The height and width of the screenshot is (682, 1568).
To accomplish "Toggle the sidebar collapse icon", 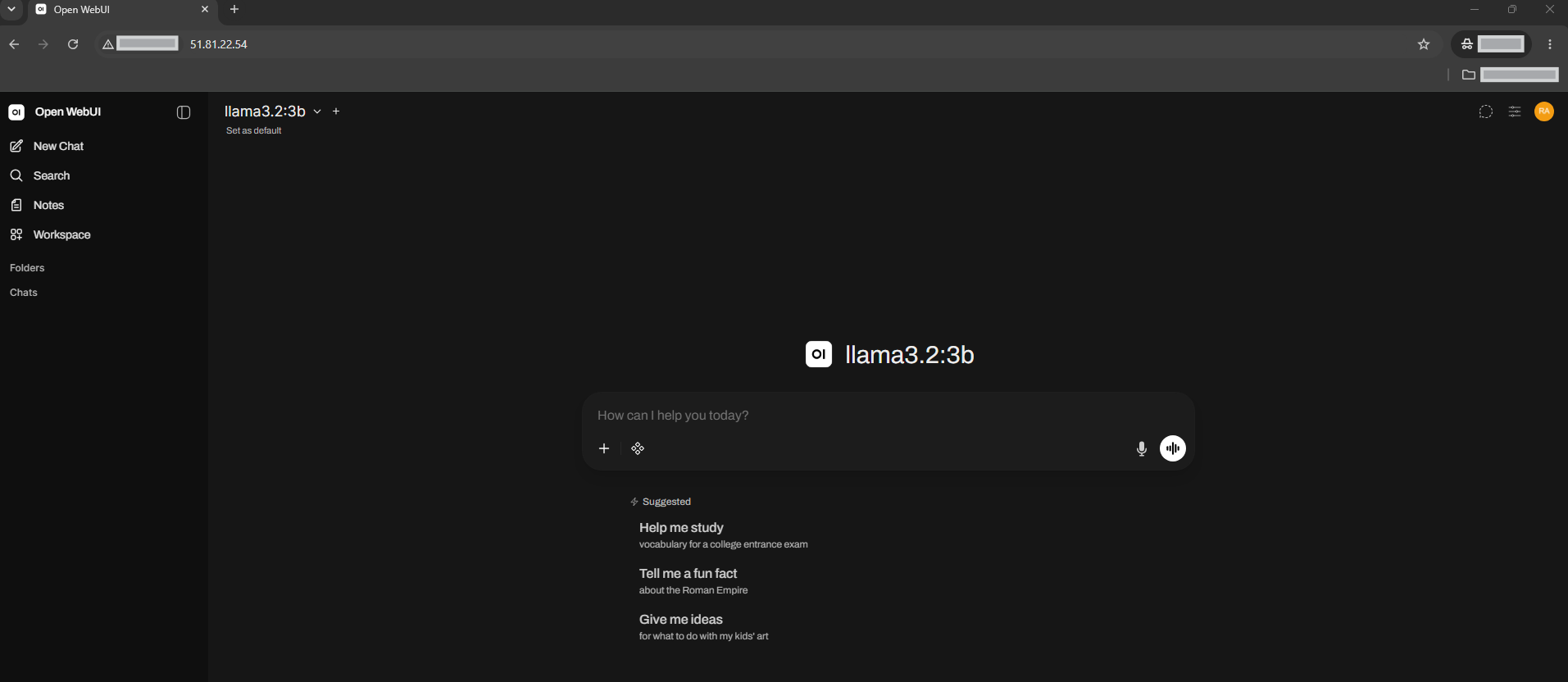I will [184, 112].
